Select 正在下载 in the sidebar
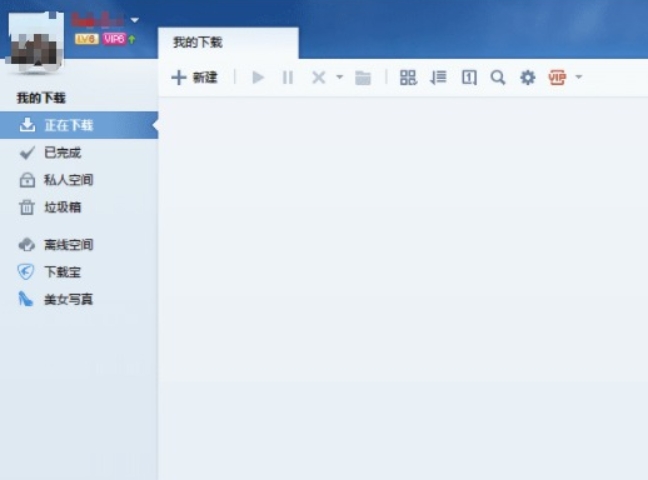The height and width of the screenshot is (480, 648). point(79,125)
